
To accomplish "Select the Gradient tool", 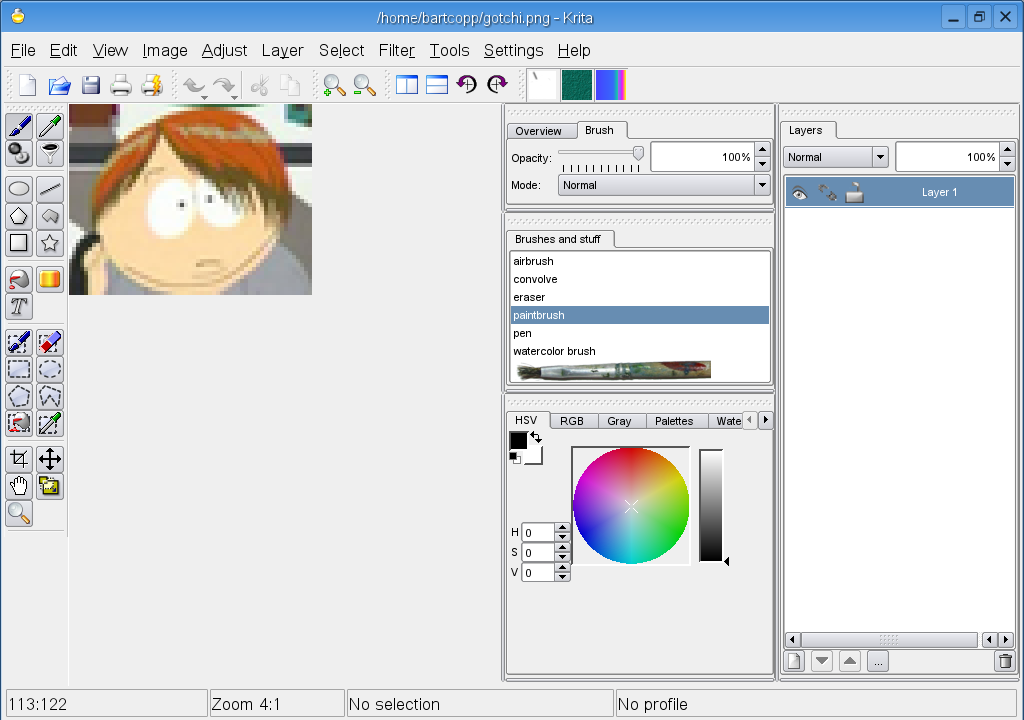I will (50, 280).
